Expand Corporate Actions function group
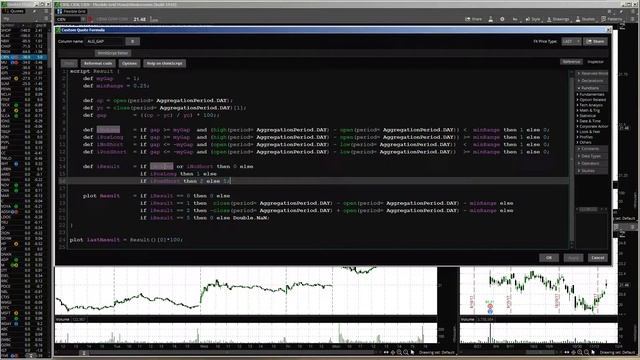Image resolution: width=640 pixels, height=360 pixels. (x=592, y=126)
